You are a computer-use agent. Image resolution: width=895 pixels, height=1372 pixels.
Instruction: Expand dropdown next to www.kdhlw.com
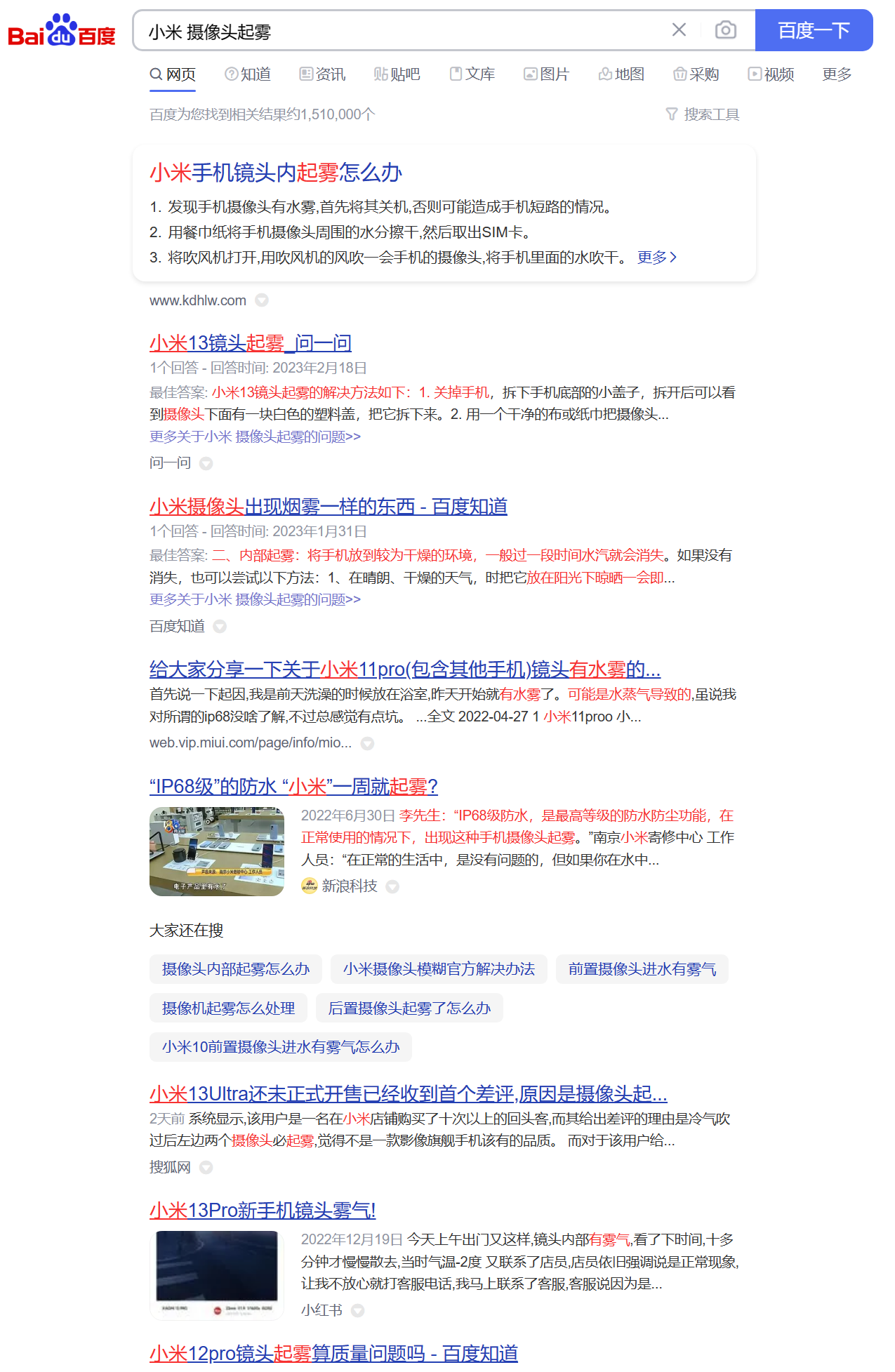(x=262, y=300)
